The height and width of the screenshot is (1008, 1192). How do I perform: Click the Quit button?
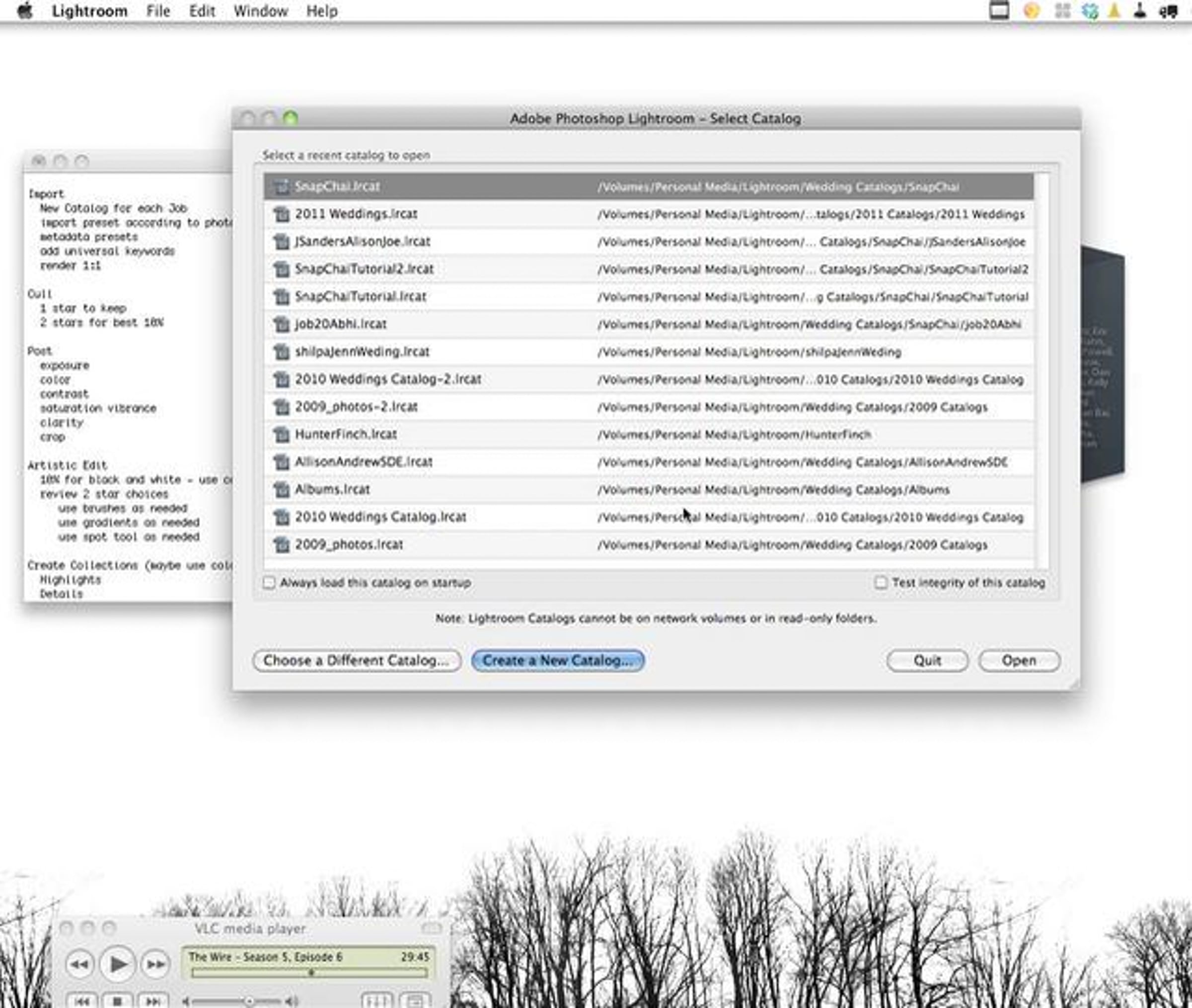click(x=926, y=661)
